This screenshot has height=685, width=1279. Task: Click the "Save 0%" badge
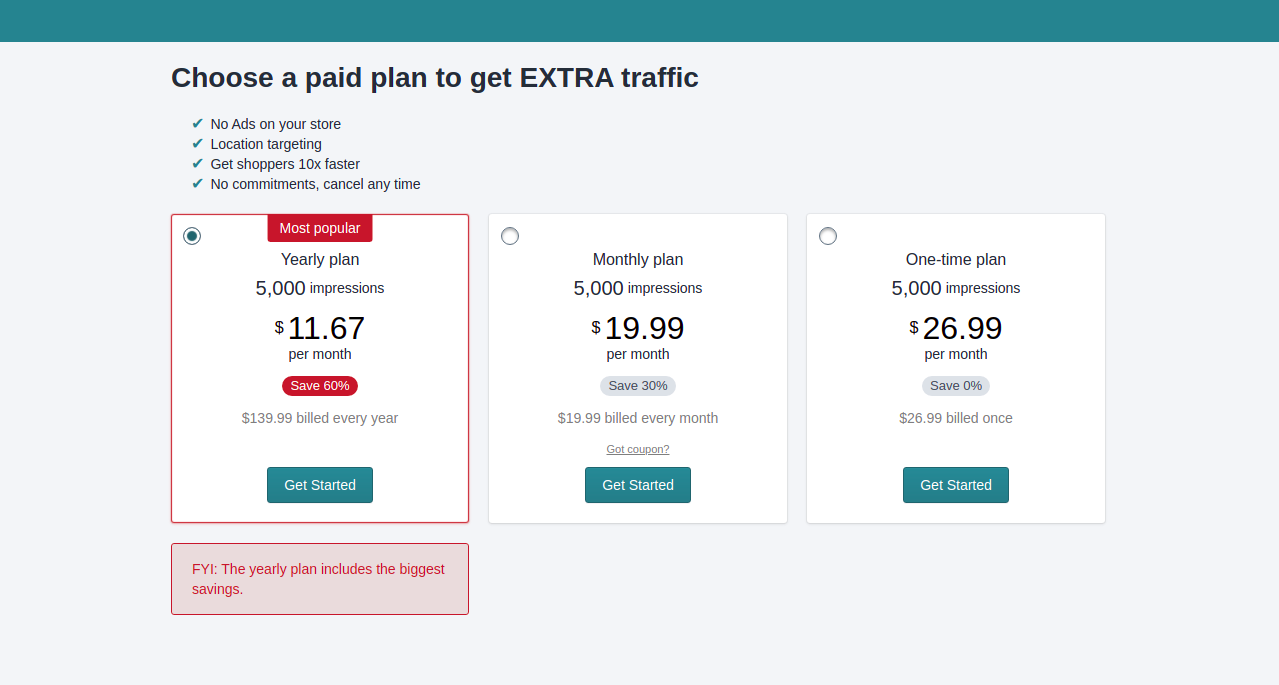tap(956, 386)
